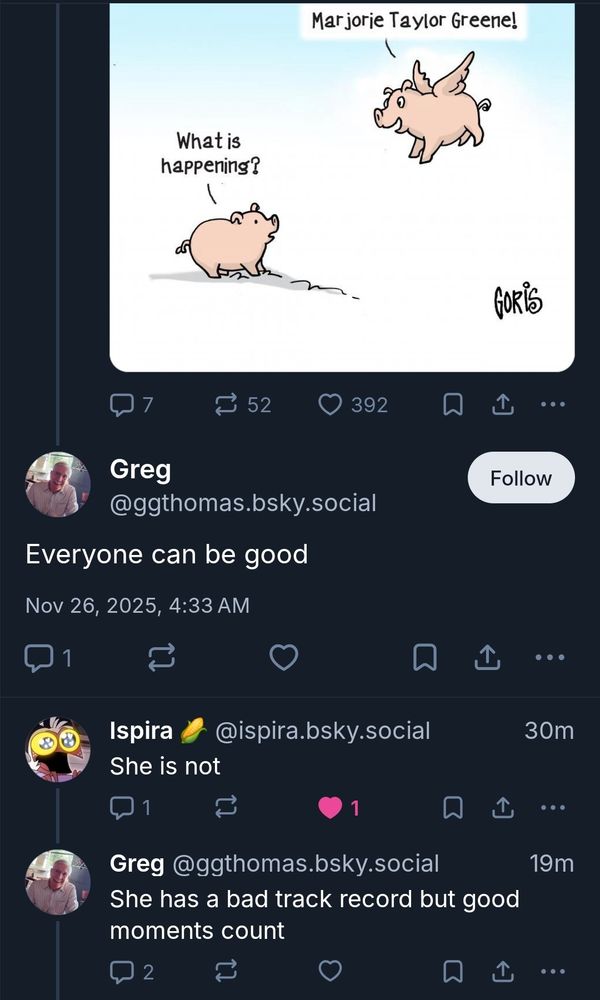This screenshot has height=1000, width=600.
Task: Follow Greg's account
Action: 521,478
